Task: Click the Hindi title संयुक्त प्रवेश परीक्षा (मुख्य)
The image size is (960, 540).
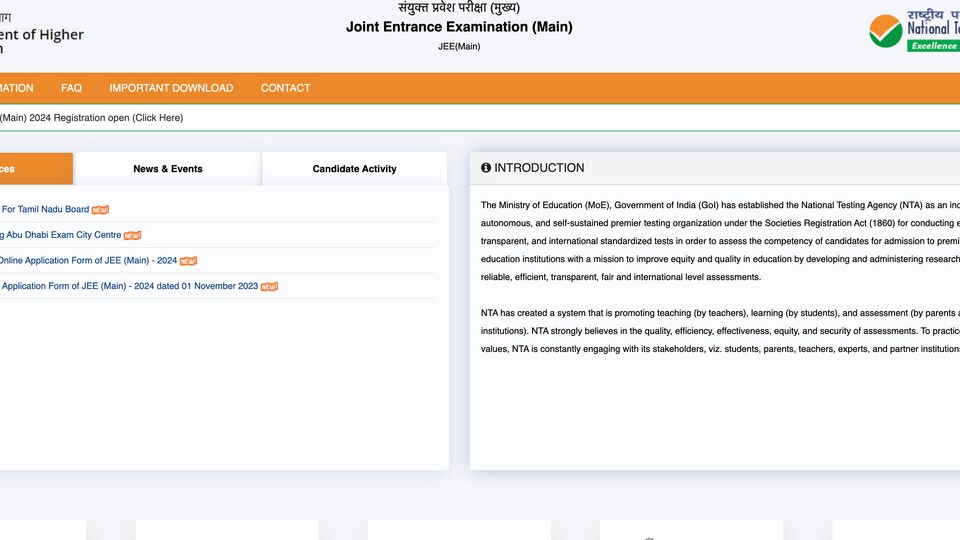Action: click(x=459, y=8)
